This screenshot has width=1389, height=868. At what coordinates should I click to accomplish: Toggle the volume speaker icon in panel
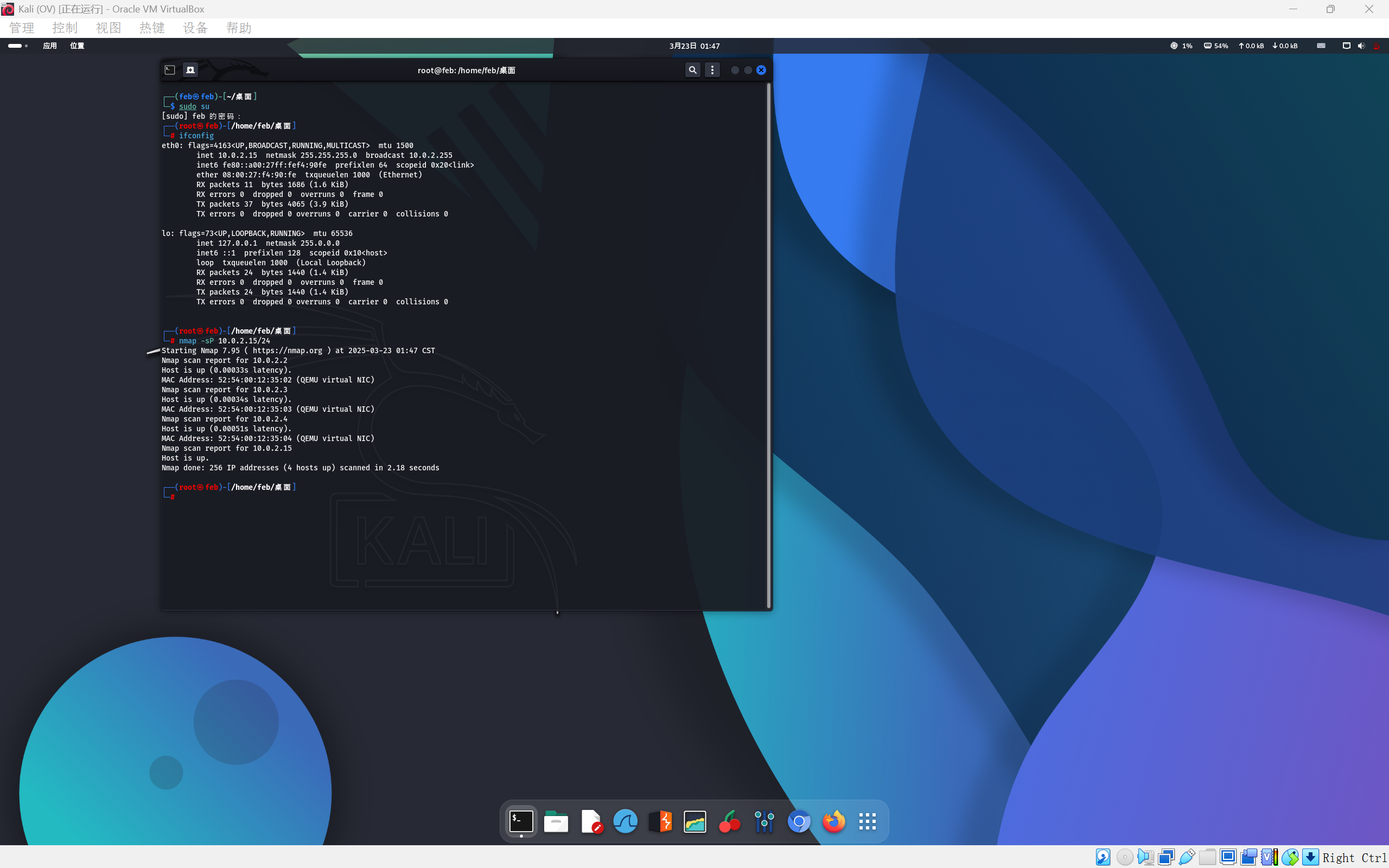[x=1361, y=46]
